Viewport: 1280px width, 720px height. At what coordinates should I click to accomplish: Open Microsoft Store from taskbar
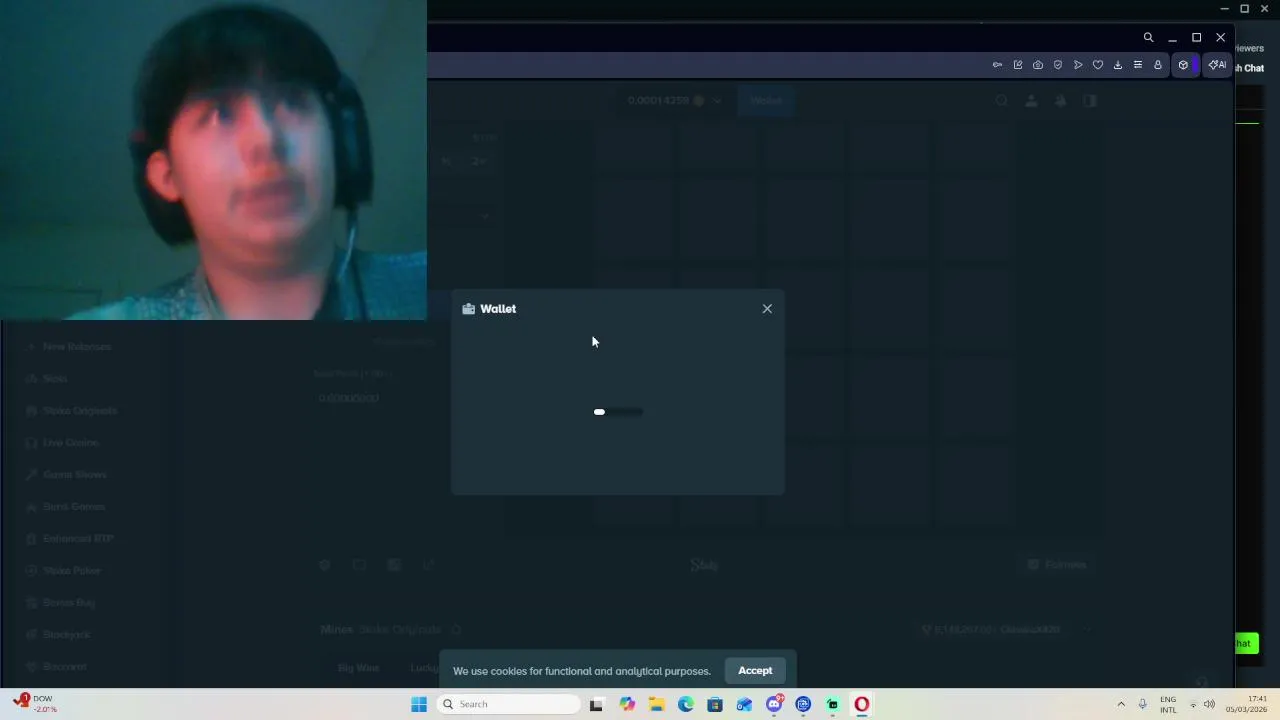click(x=715, y=704)
